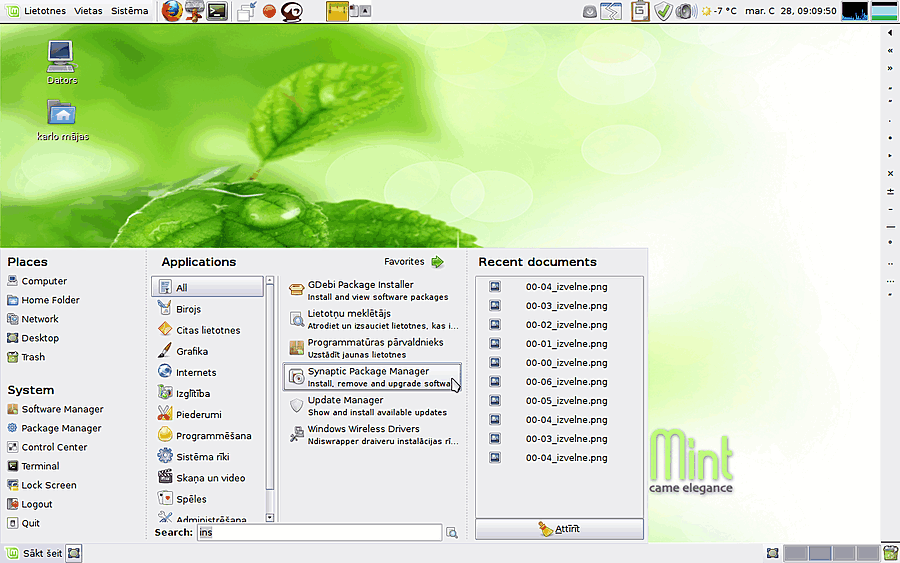Click the system monitor graph applet
Screen dimensions: 900x563
(x=855, y=11)
